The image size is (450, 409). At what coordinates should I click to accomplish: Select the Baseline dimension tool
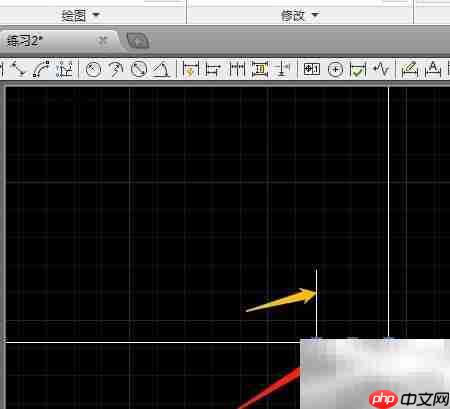[213, 70]
